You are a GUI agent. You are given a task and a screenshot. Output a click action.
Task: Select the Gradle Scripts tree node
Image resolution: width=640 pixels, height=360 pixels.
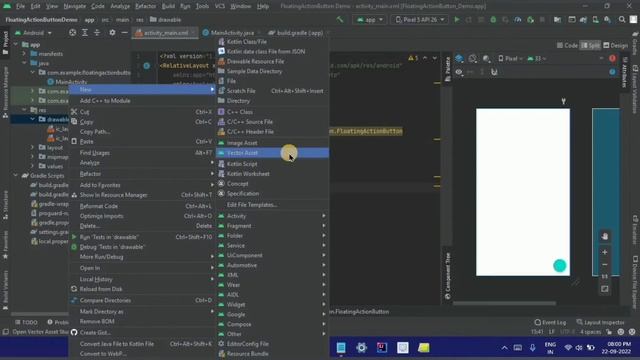47,176
